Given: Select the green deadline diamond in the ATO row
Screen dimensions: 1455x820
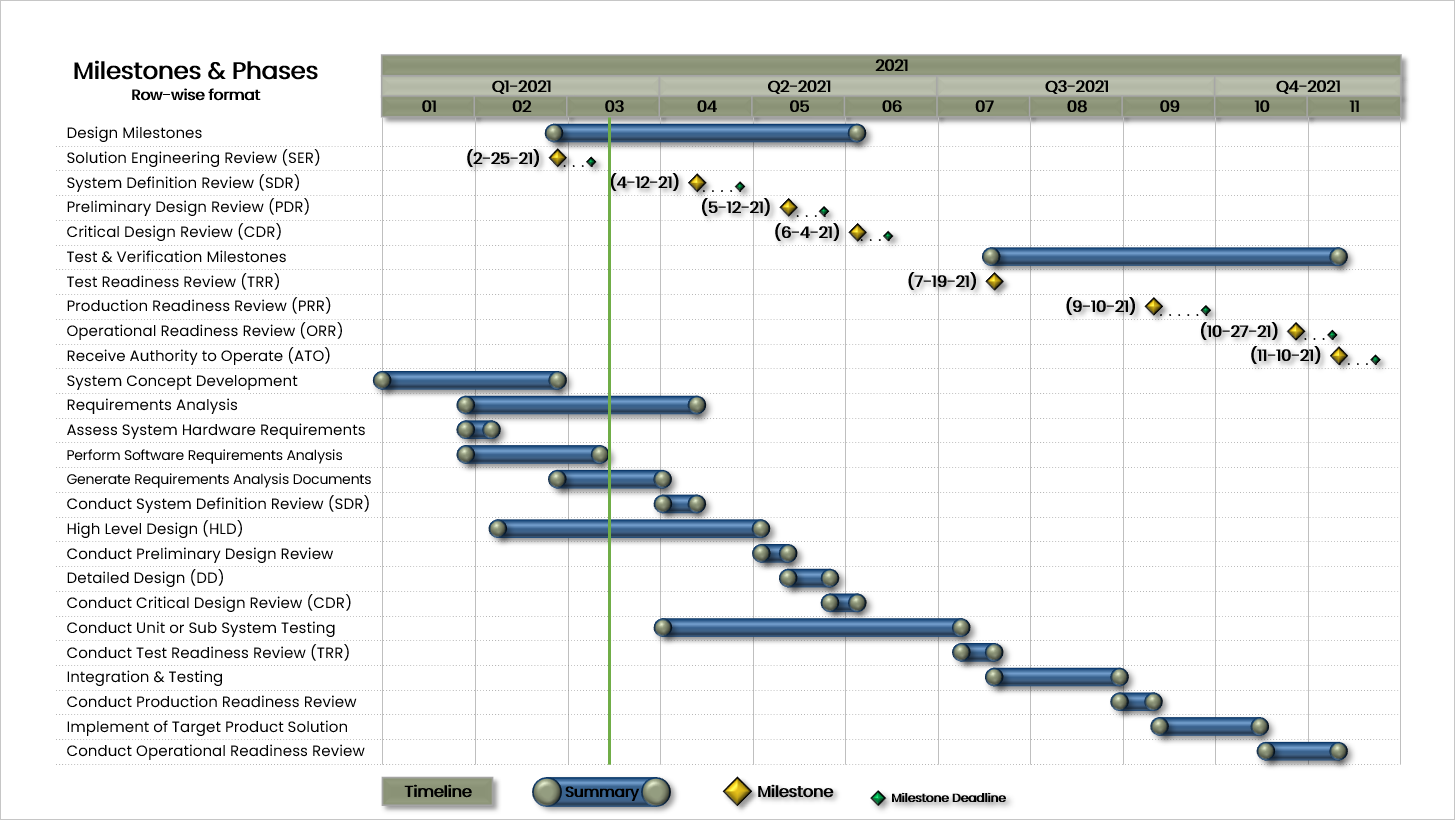Looking at the screenshot, I should (x=1375, y=360).
